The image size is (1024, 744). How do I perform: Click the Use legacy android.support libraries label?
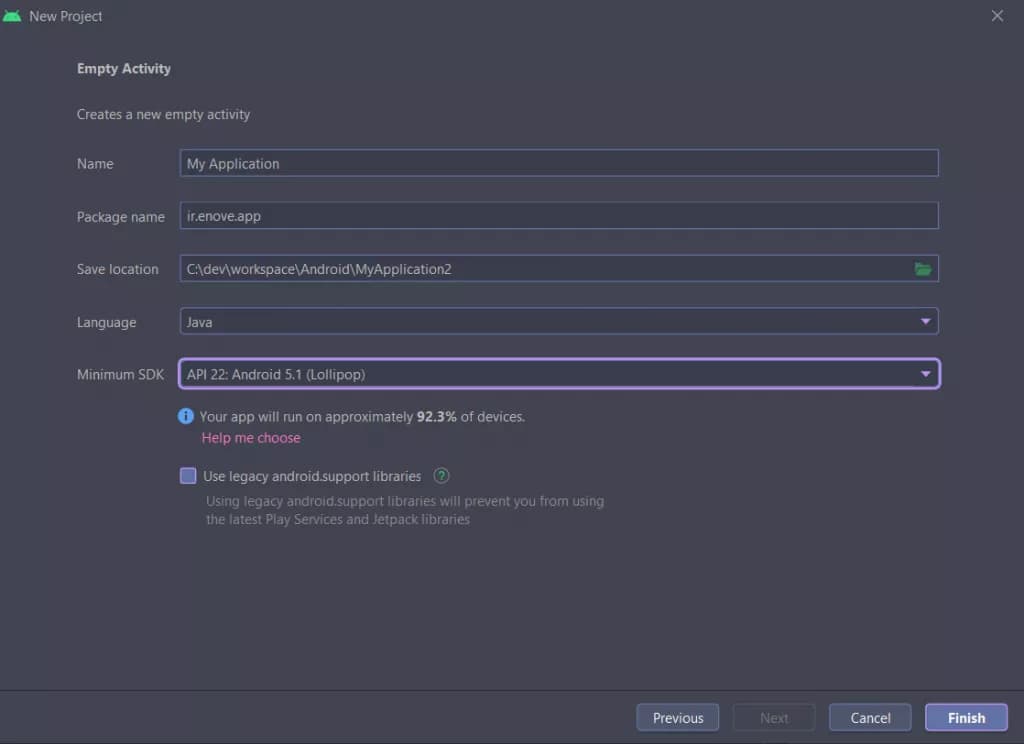(312, 476)
